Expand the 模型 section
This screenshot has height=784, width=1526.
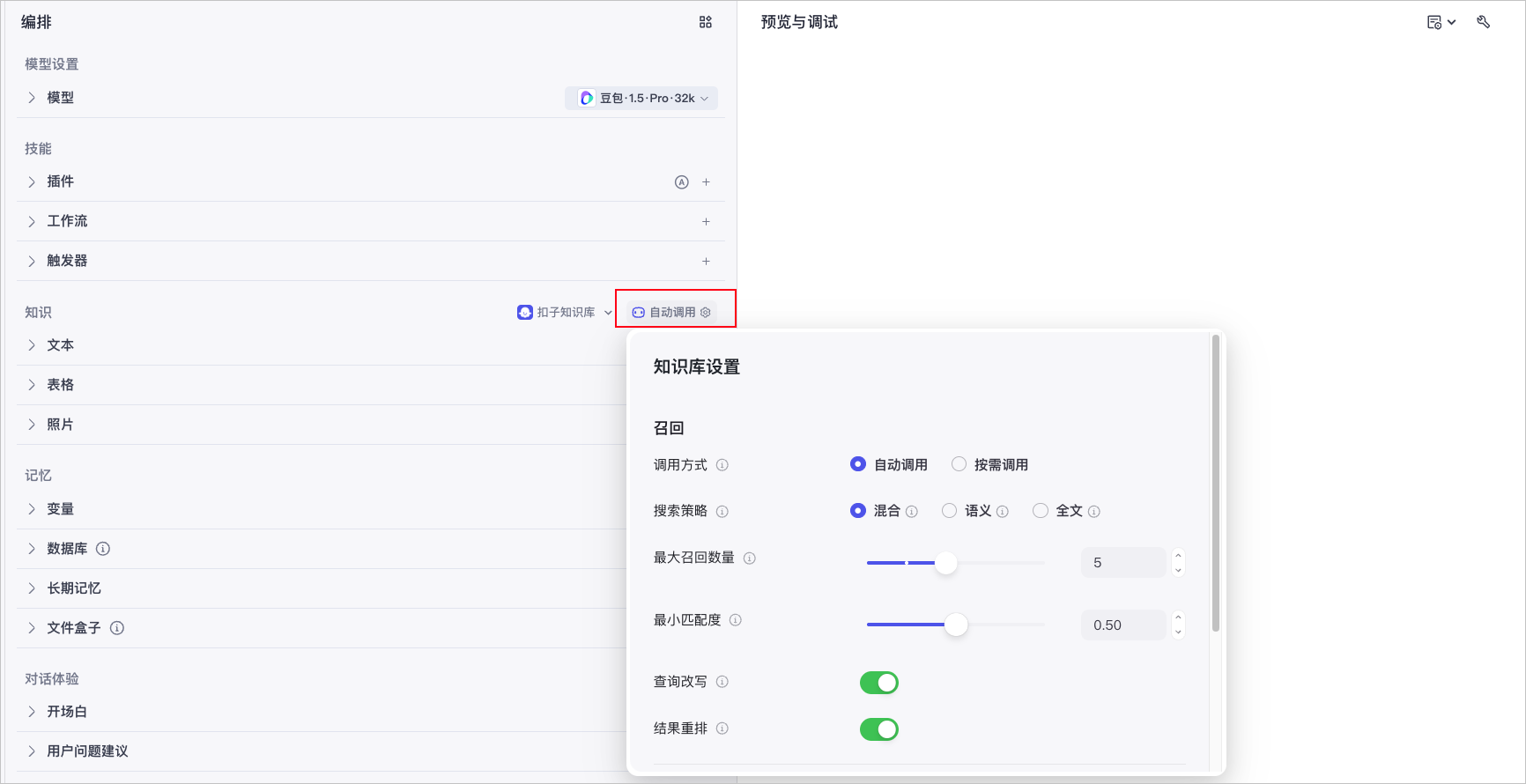32,98
